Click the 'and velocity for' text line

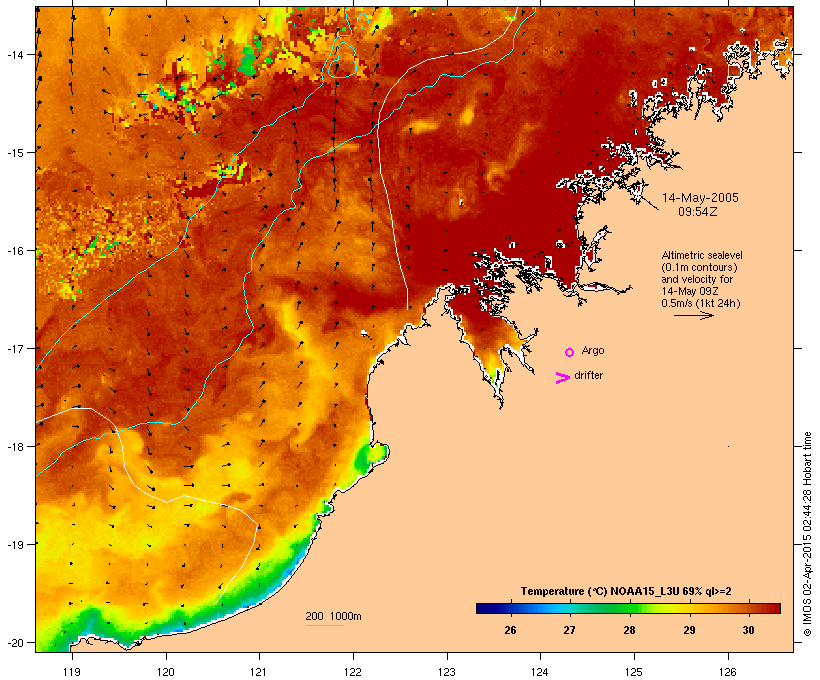(x=697, y=279)
